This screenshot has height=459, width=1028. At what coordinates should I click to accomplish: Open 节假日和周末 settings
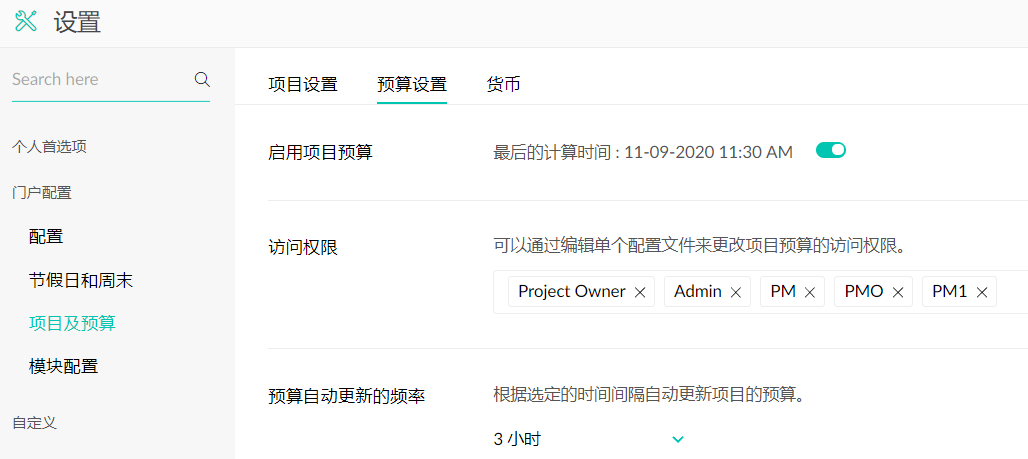coord(81,281)
